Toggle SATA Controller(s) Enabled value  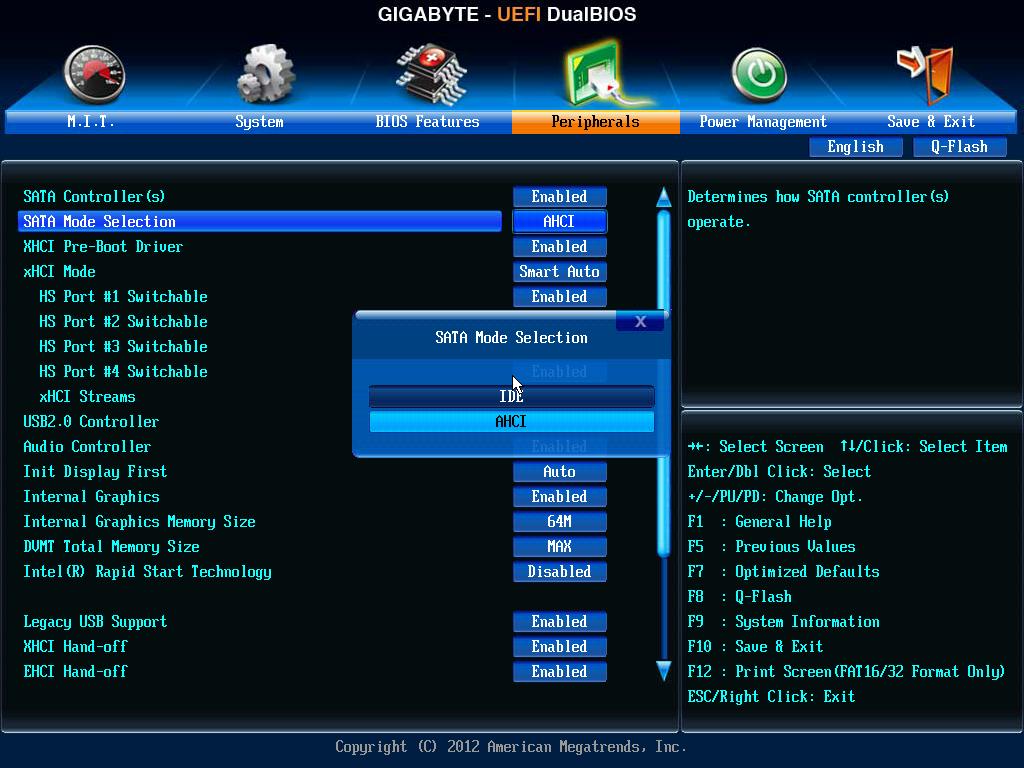(x=560, y=197)
